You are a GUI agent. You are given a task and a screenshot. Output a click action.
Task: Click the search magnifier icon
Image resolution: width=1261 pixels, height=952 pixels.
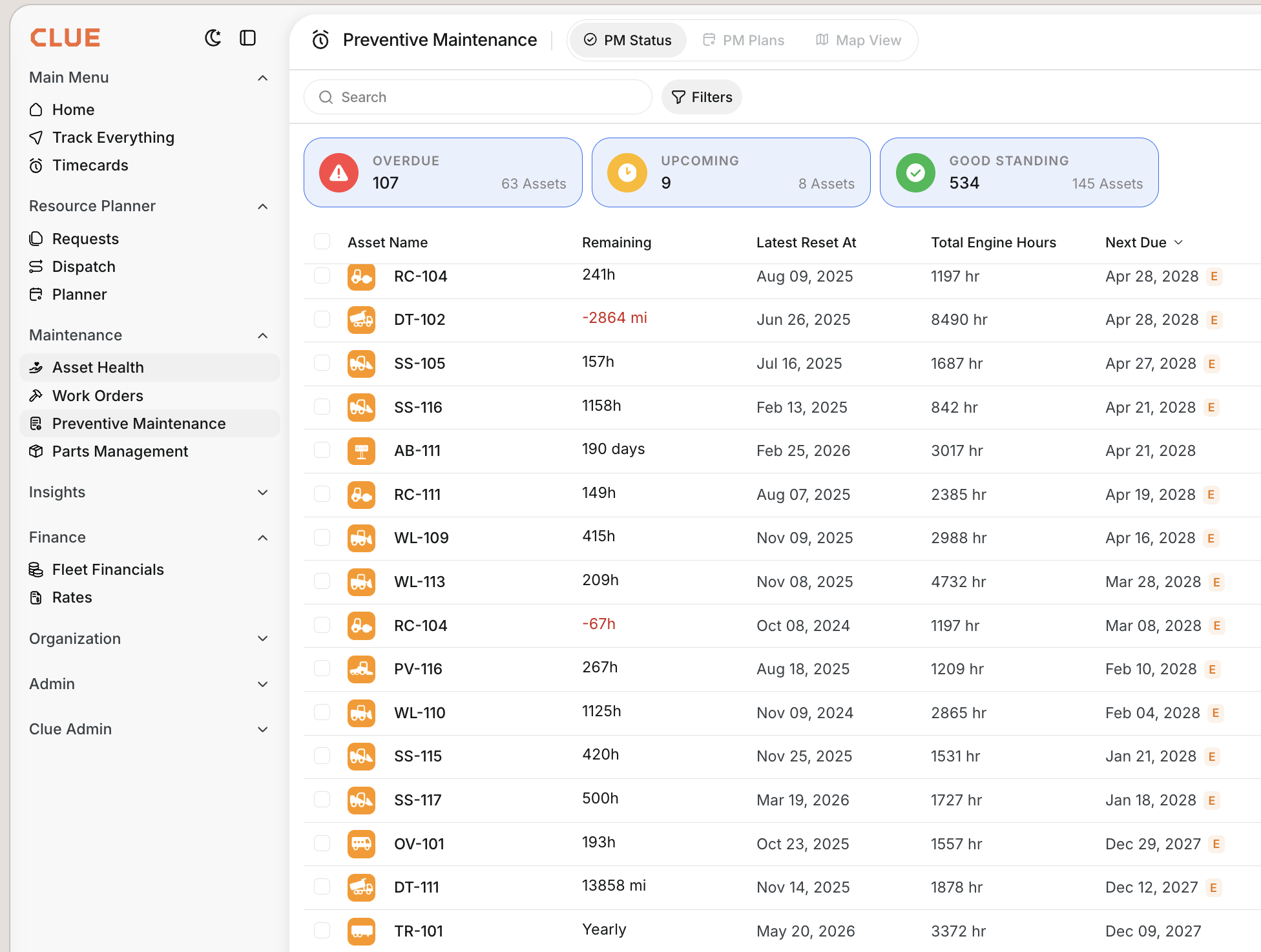pyautogui.click(x=326, y=98)
